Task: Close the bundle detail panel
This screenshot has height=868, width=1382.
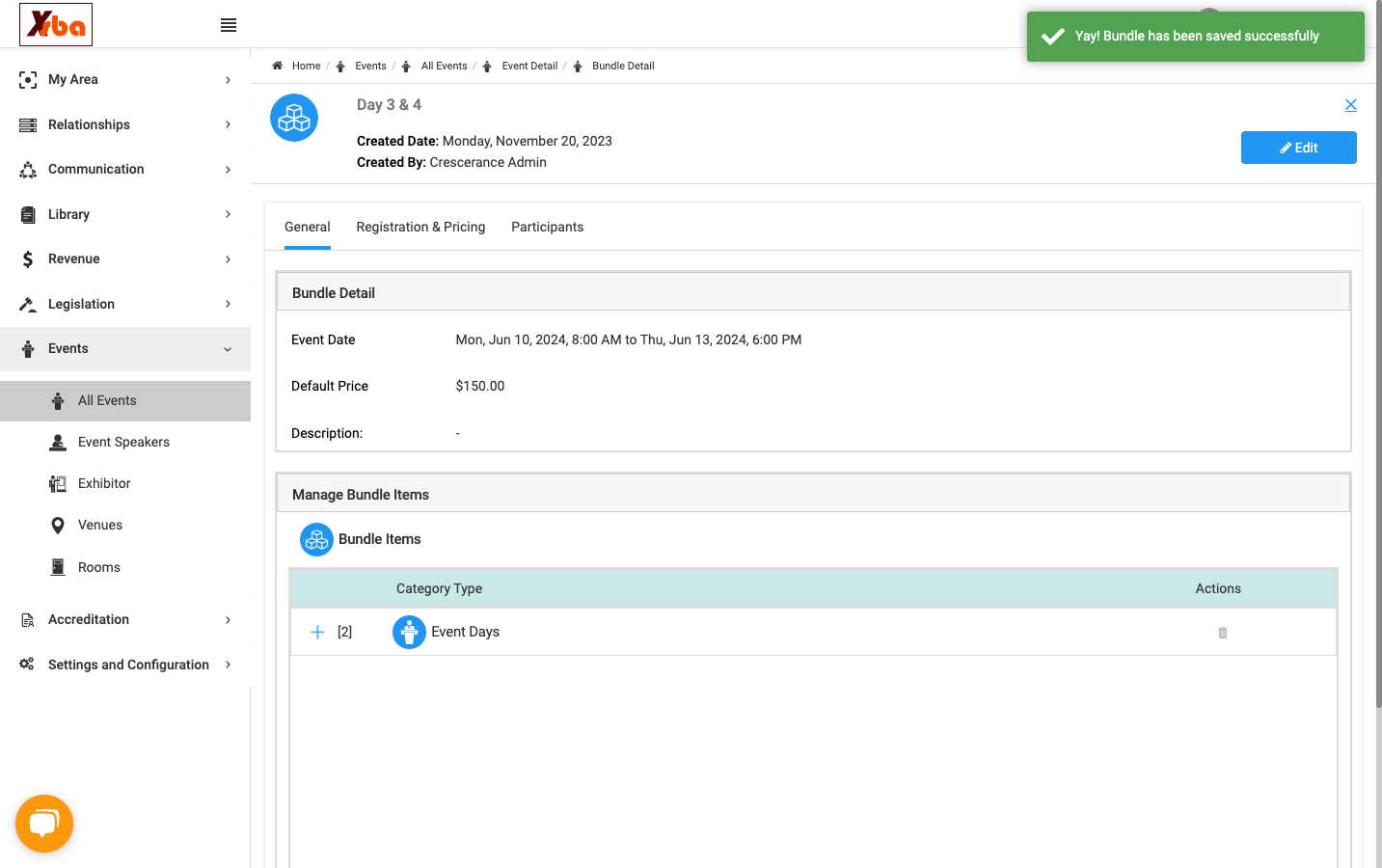Action: (1350, 105)
